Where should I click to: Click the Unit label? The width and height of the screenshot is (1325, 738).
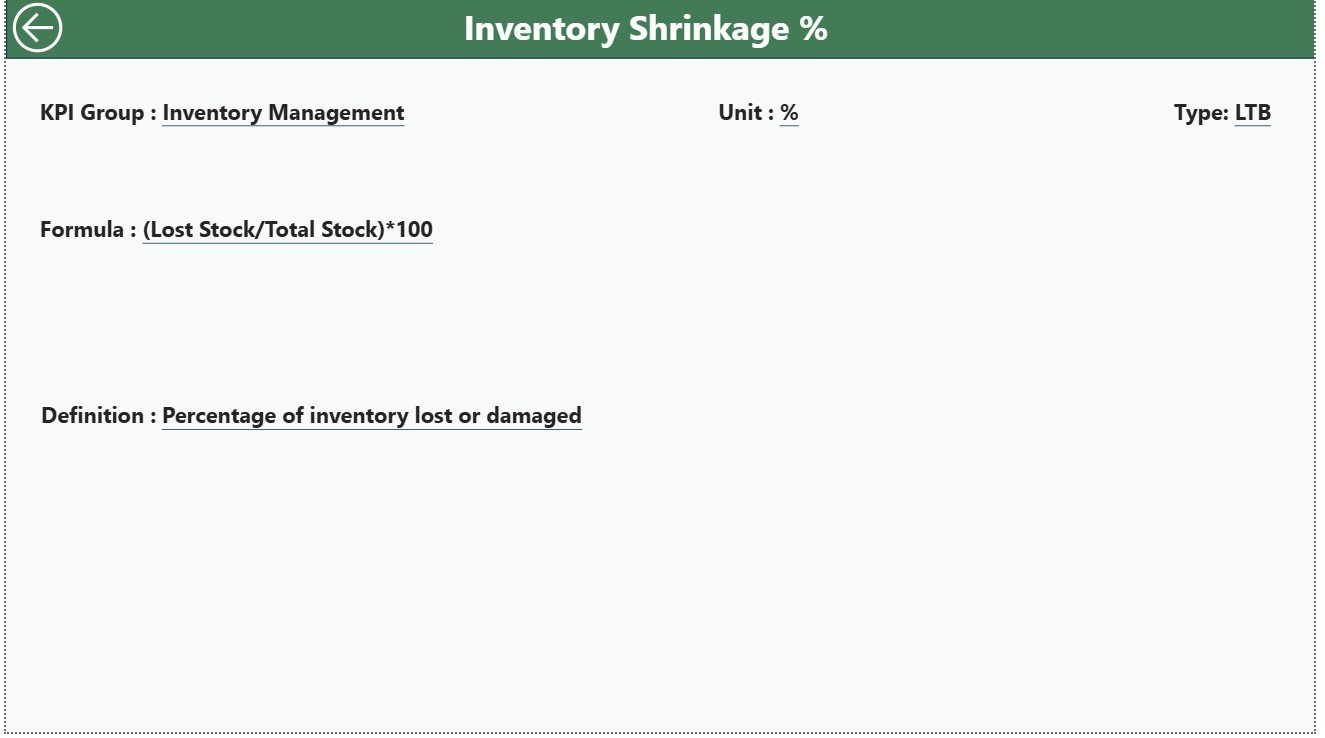[x=740, y=113]
